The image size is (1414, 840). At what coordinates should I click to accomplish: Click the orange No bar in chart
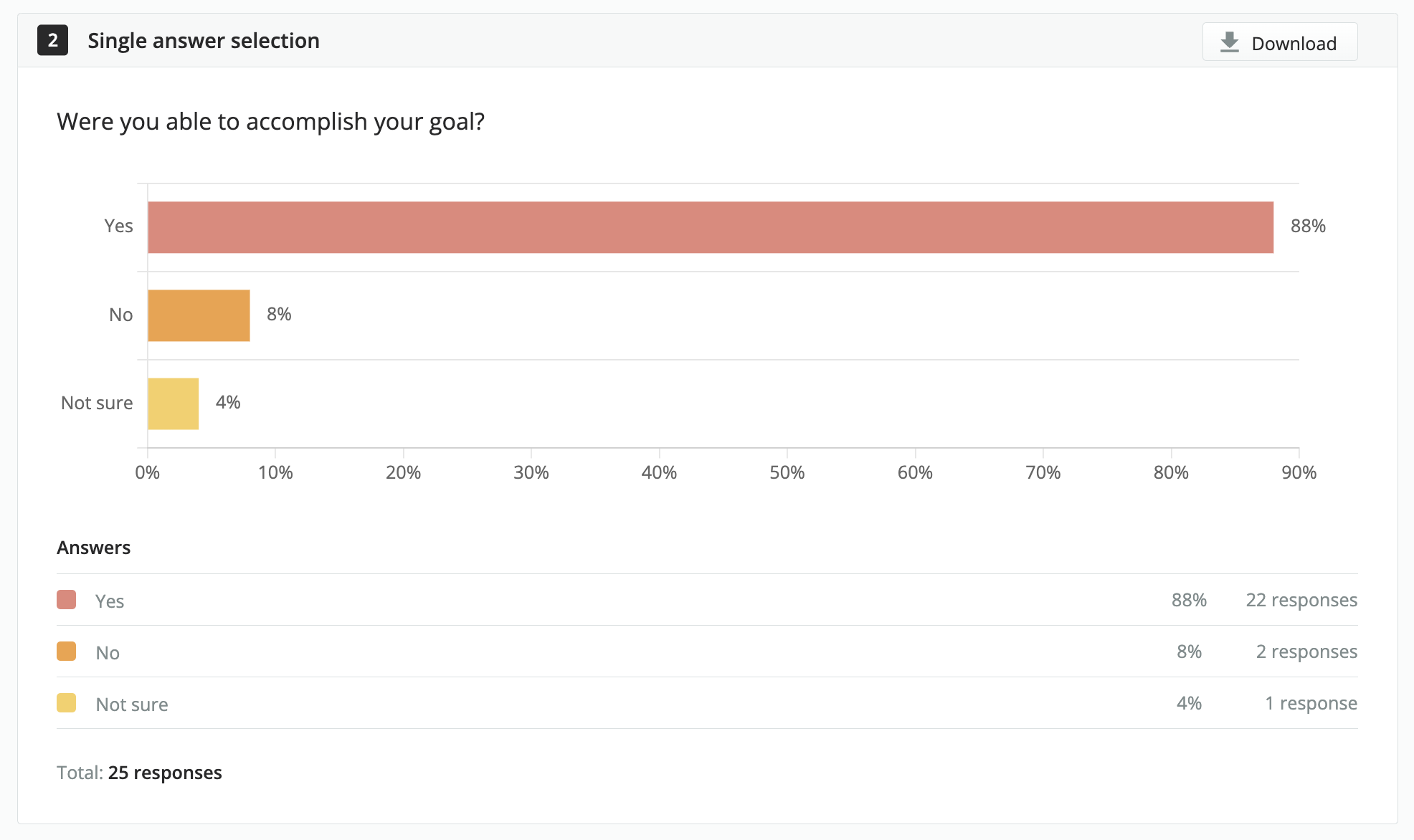pos(199,315)
